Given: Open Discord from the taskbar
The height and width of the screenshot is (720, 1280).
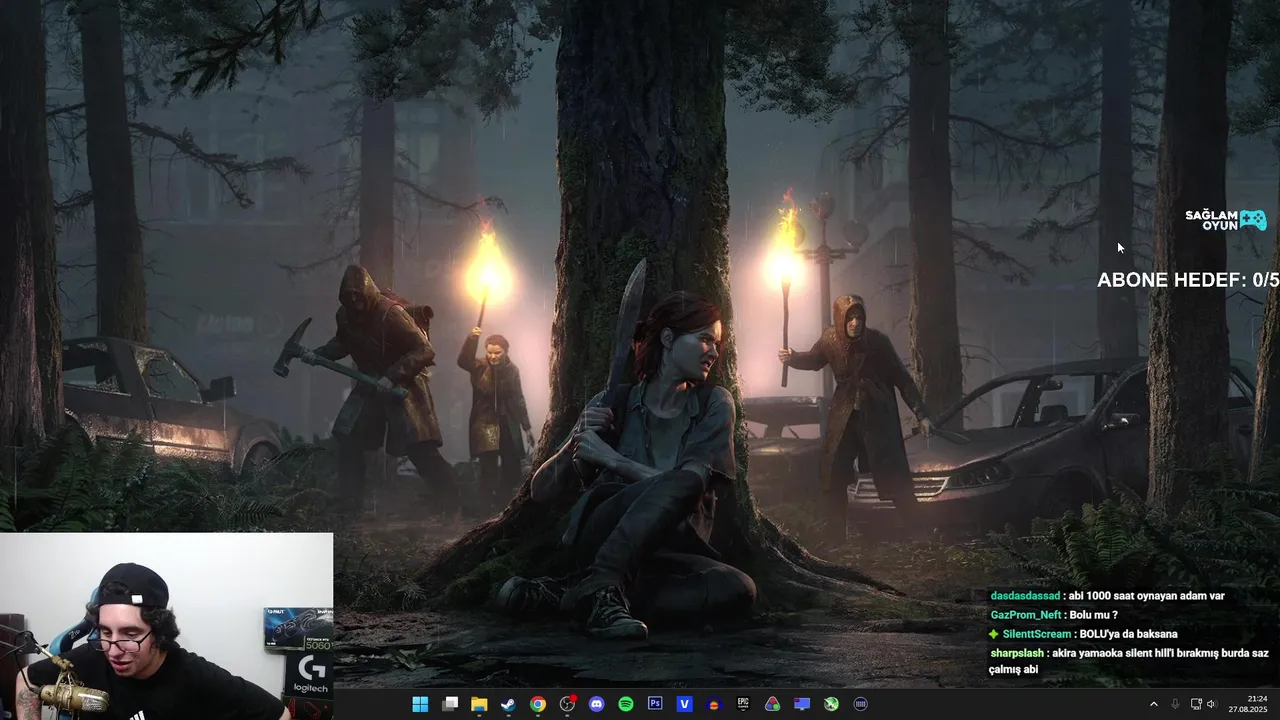Looking at the screenshot, I should tap(597, 704).
